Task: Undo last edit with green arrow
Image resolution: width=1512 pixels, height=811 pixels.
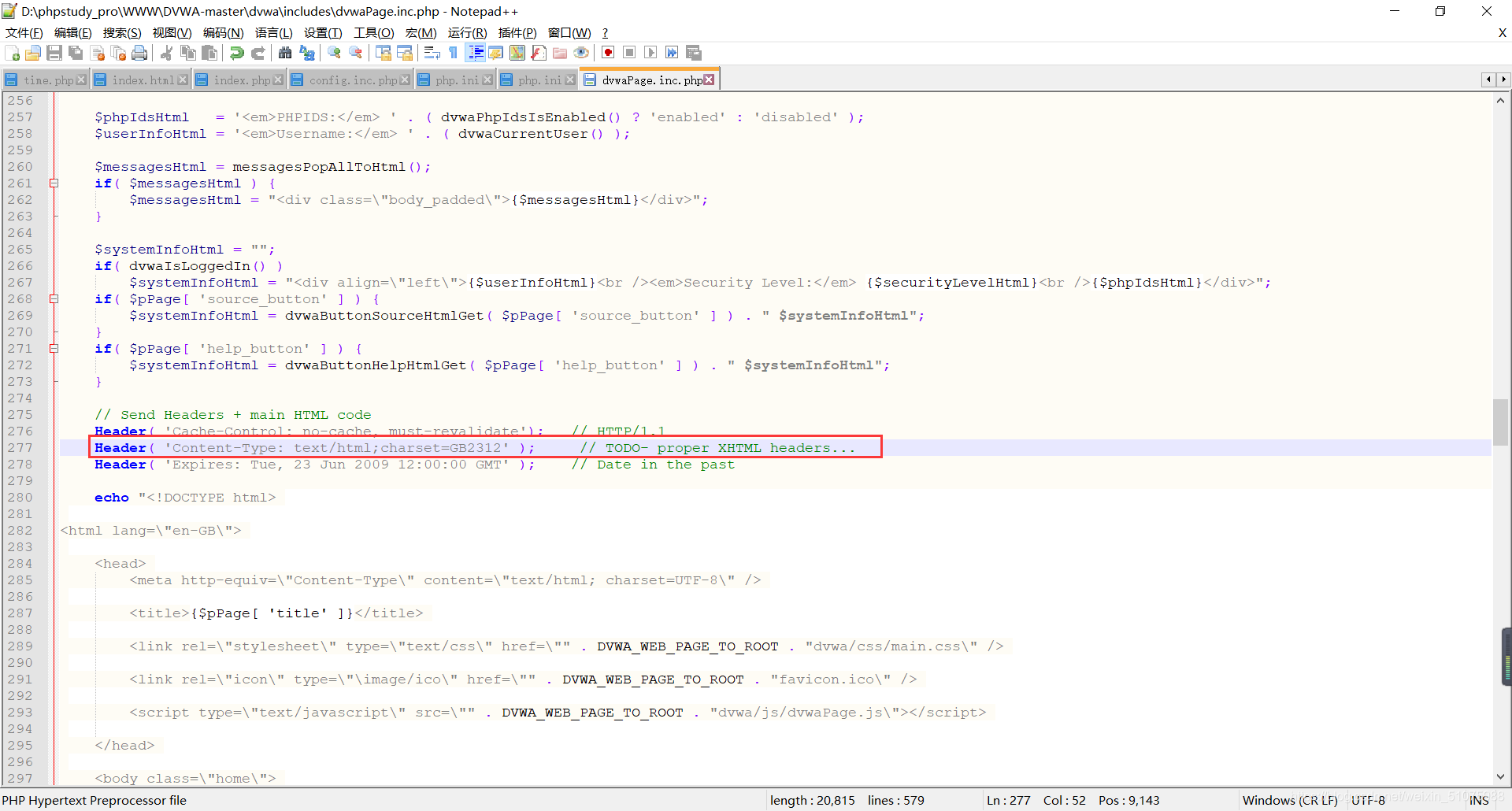Action: coord(236,53)
